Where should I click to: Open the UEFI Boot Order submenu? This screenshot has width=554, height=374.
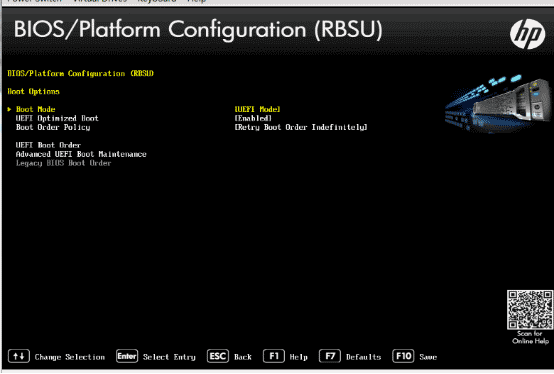coord(48,145)
